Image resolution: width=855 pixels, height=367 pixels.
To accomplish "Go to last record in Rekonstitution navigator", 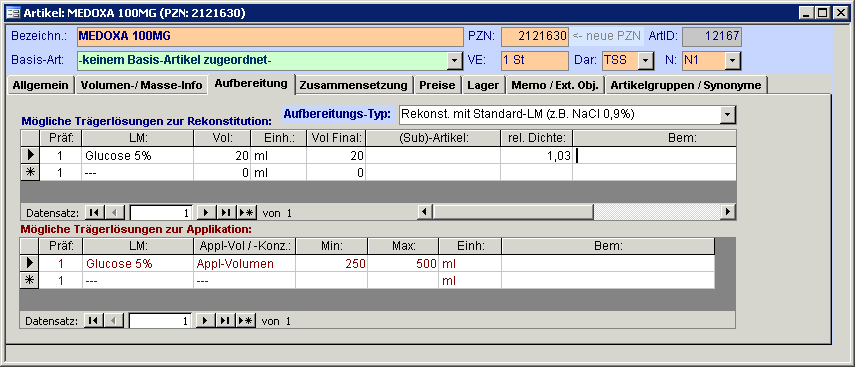I will (x=225, y=212).
